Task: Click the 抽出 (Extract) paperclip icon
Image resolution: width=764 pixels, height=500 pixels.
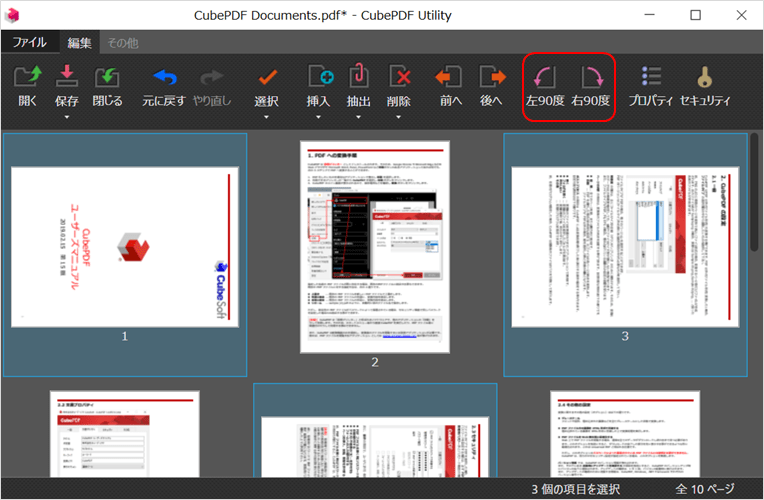Action: pyautogui.click(x=359, y=76)
